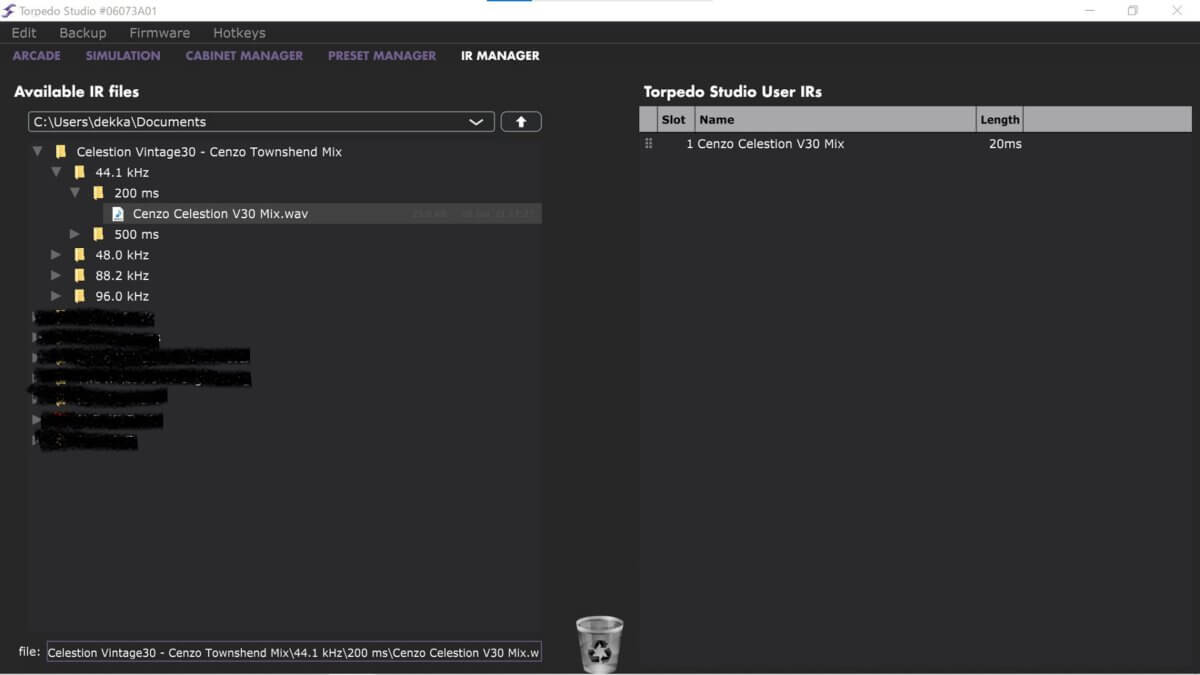Viewport: 1200px width, 675px height.
Task: Minimize the Torpedo Studio window
Action: 1088,10
